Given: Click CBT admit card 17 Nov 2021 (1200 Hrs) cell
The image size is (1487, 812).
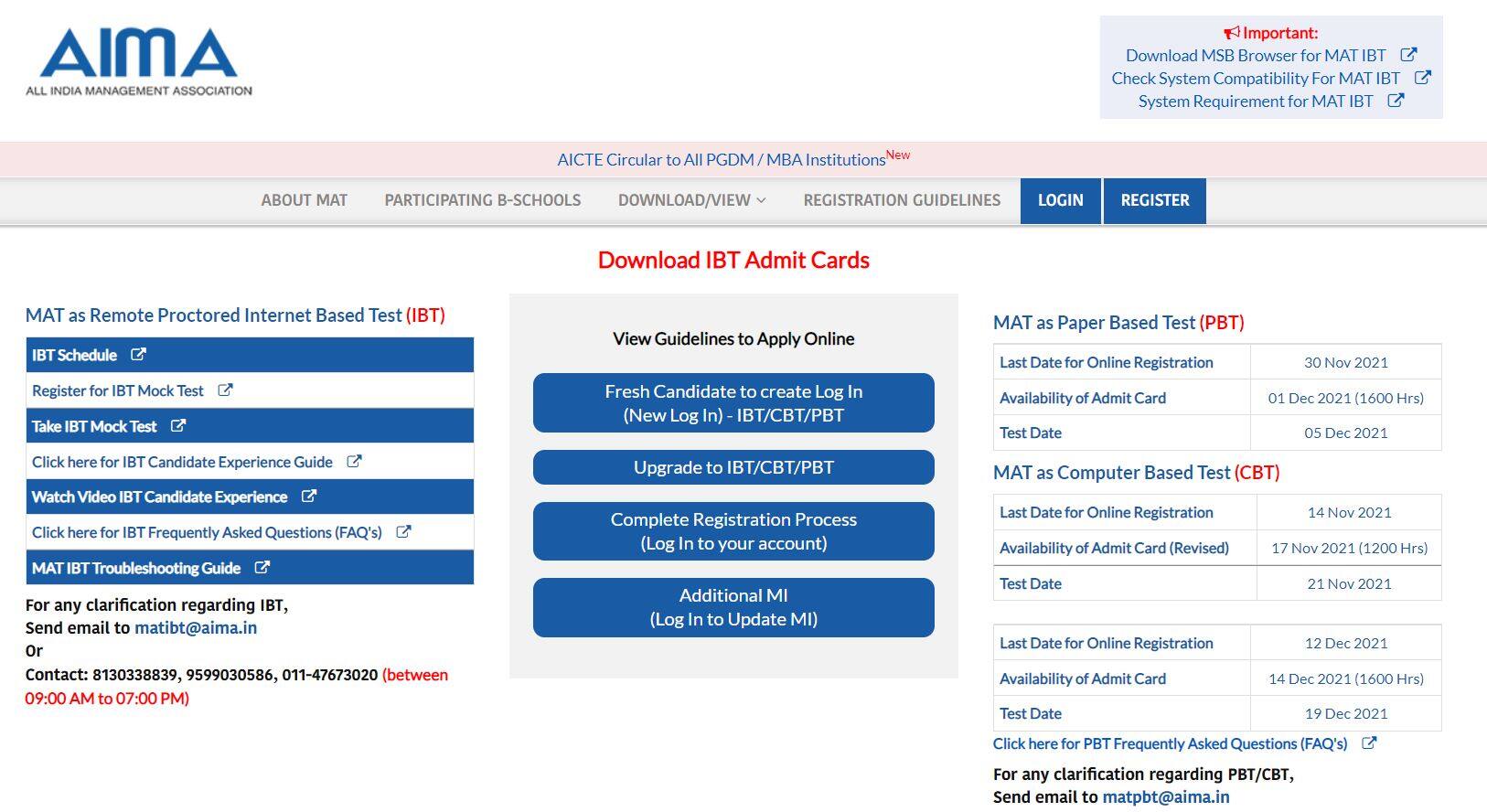Looking at the screenshot, I should (x=1349, y=548).
